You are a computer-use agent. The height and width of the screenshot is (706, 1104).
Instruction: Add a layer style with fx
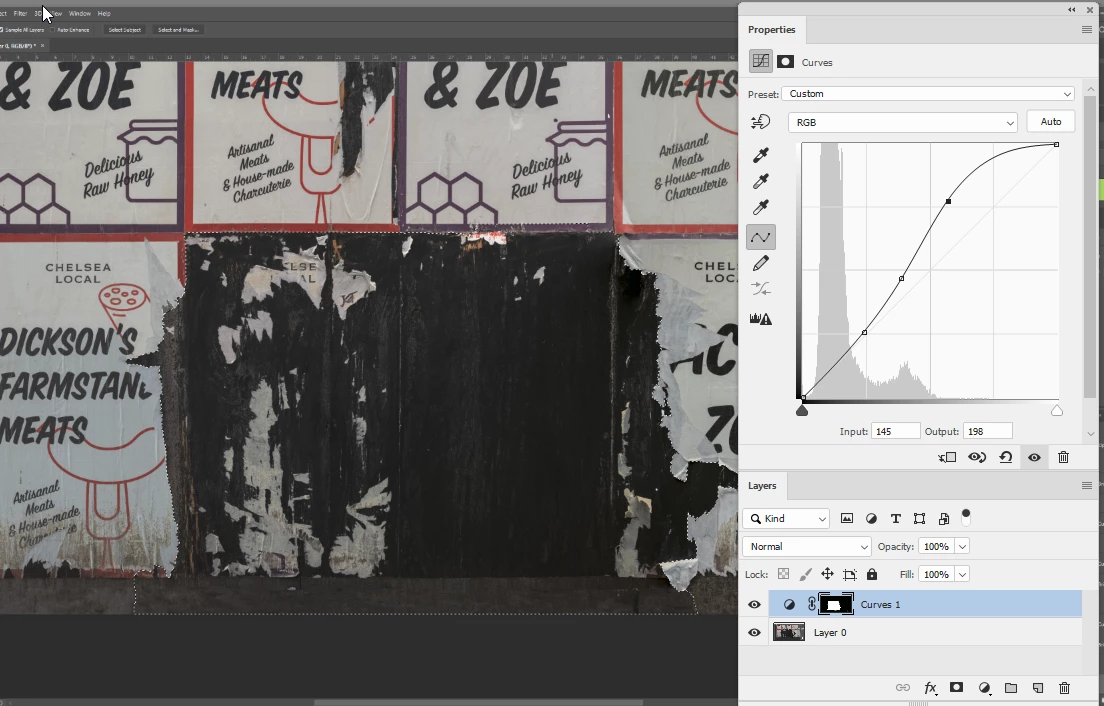coord(930,688)
